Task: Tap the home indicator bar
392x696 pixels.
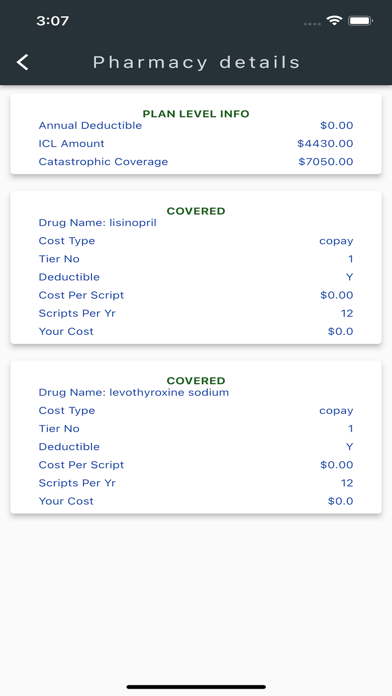Action: (196, 687)
